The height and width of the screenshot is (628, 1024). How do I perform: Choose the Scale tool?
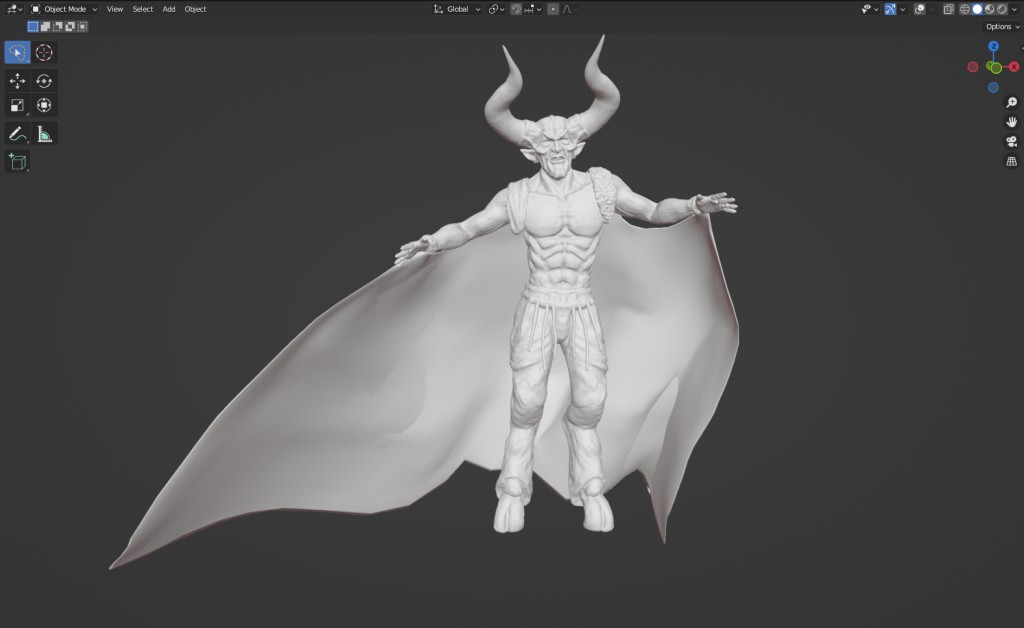click(x=17, y=105)
